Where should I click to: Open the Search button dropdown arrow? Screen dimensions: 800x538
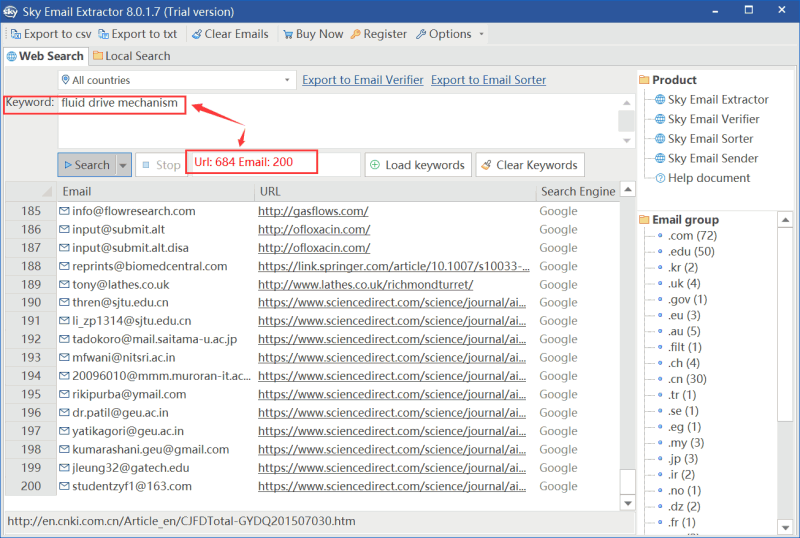coord(123,165)
